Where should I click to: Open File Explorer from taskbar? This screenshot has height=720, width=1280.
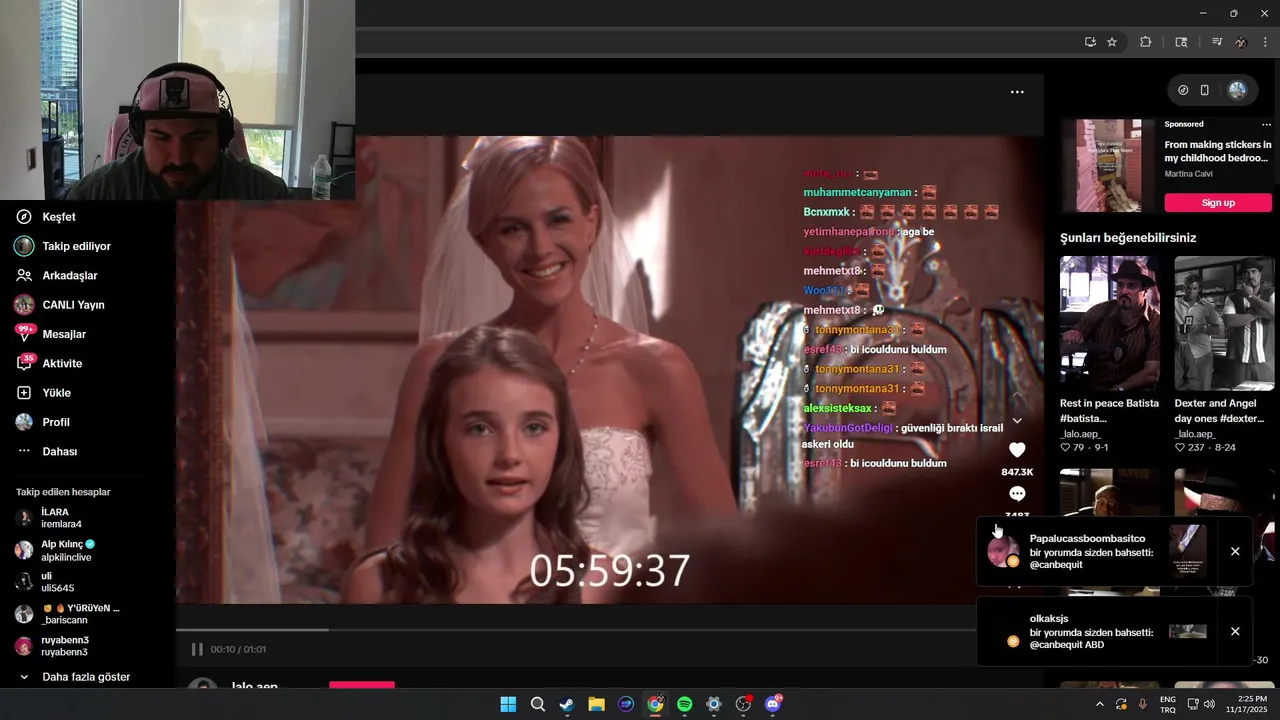596,704
